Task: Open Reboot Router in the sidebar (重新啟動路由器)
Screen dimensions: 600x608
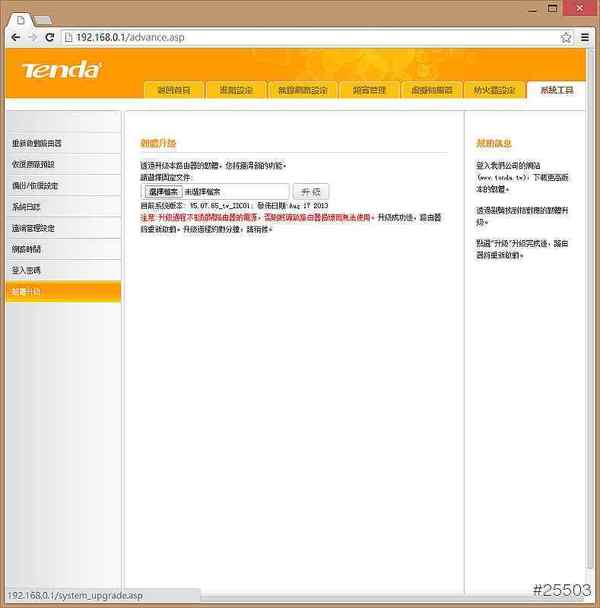Action: (x=64, y=143)
